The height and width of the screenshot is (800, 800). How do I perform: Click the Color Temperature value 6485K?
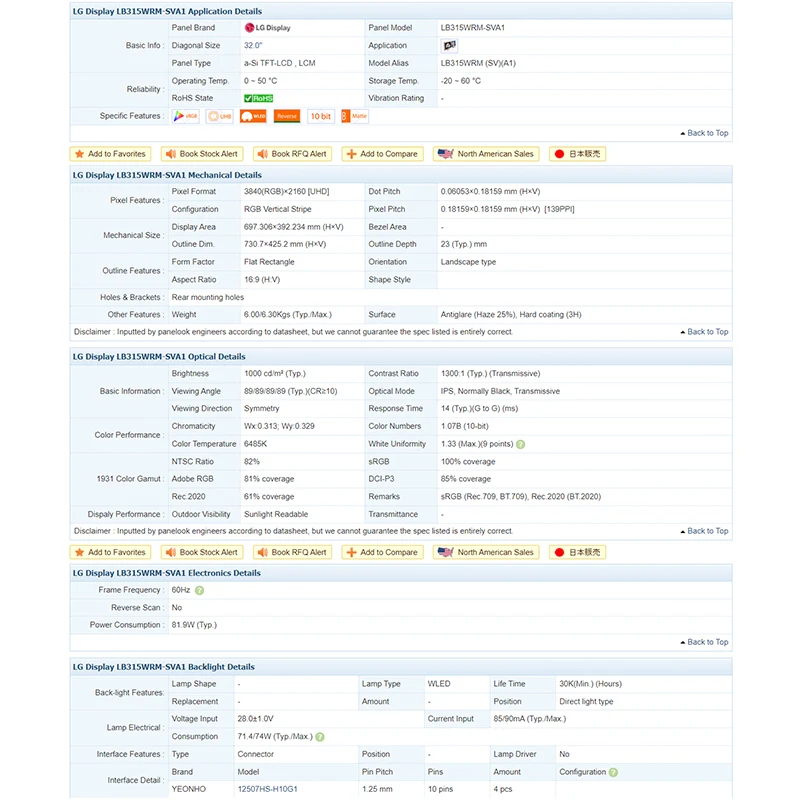click(x=255, y=444)
